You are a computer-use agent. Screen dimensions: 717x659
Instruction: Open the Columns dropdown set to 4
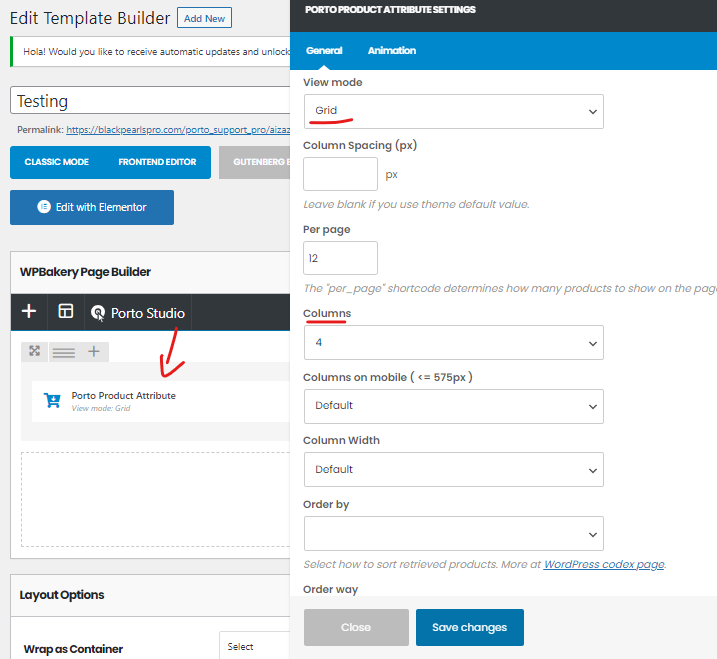454,343
